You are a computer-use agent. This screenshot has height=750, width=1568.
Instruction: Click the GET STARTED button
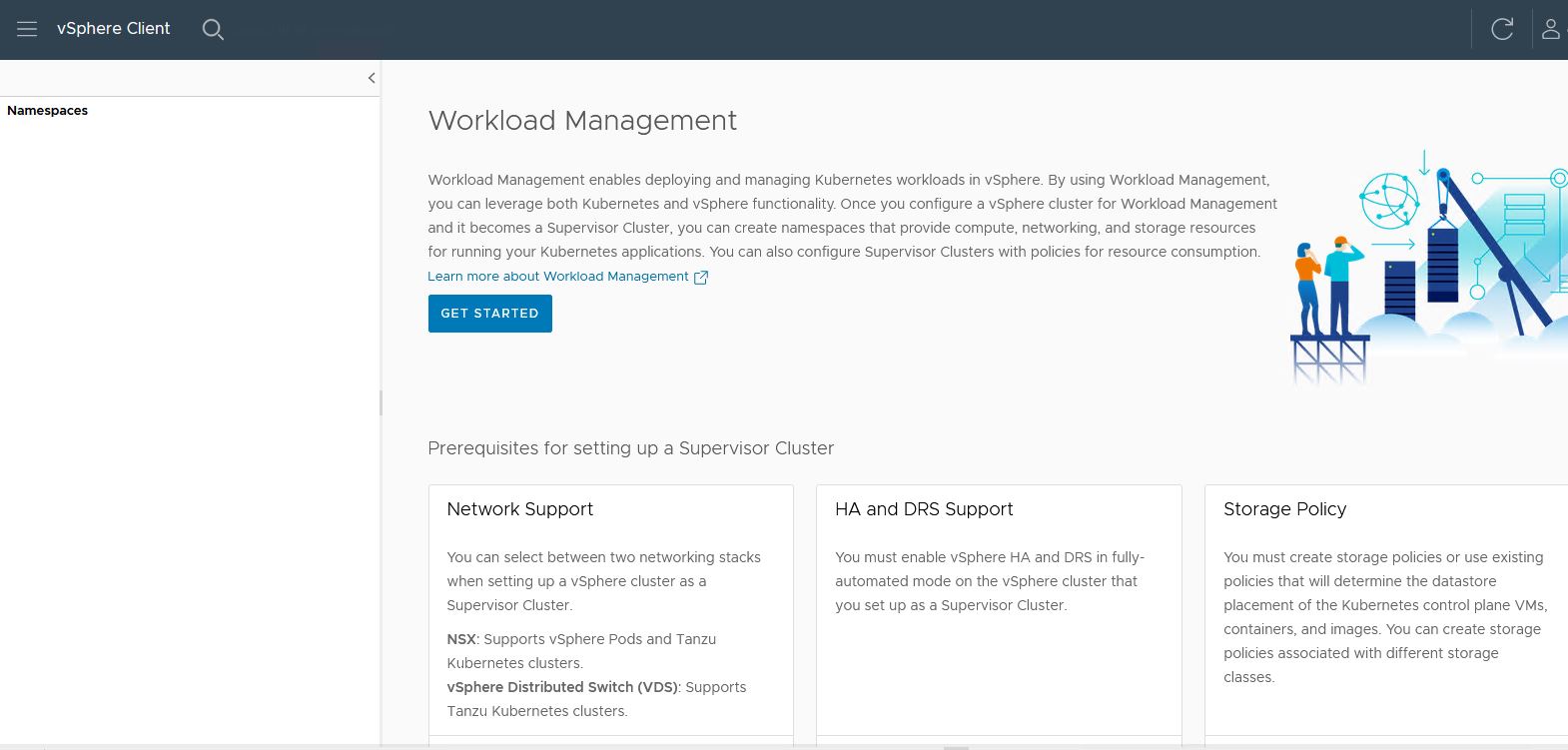[489, 314]
